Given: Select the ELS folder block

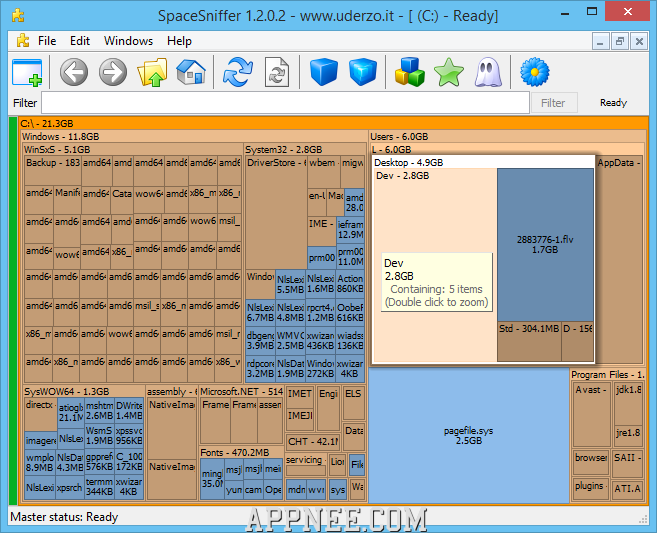Looking at the screenshot, I should coord(354,404).
